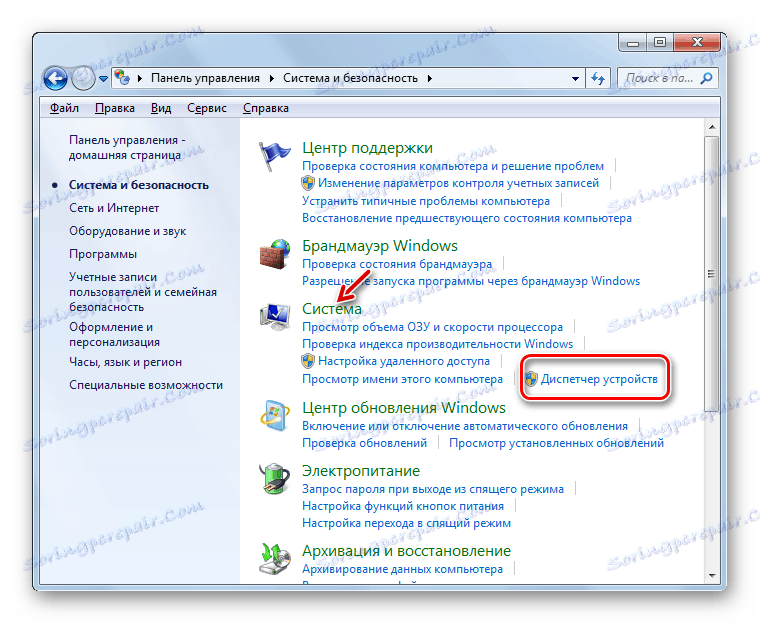Click the Back navigation arrow button
This screenshot has width=760, height=624.
pos(56,78)
